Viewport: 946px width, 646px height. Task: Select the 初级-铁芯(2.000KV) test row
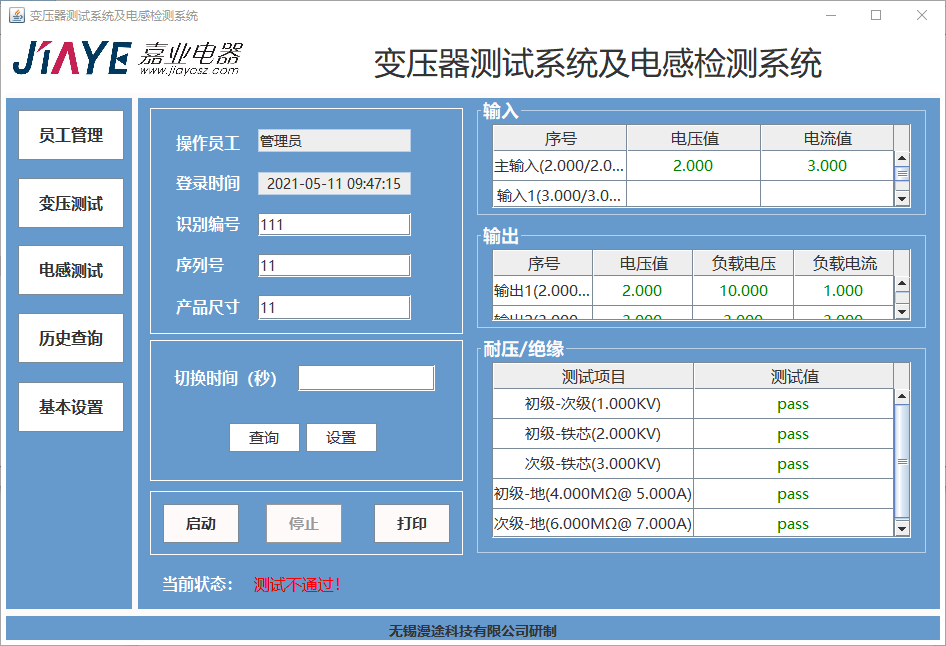click(593, 434)
